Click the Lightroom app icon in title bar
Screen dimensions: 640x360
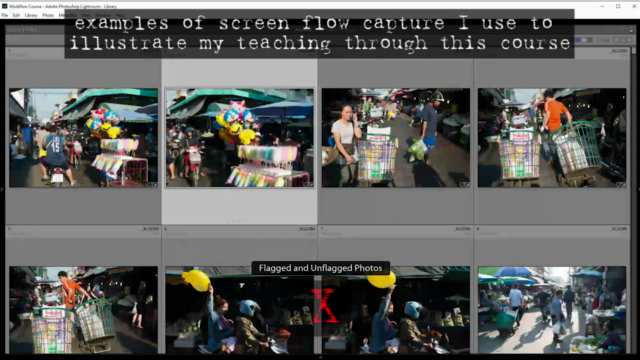[x=4, y=6]
